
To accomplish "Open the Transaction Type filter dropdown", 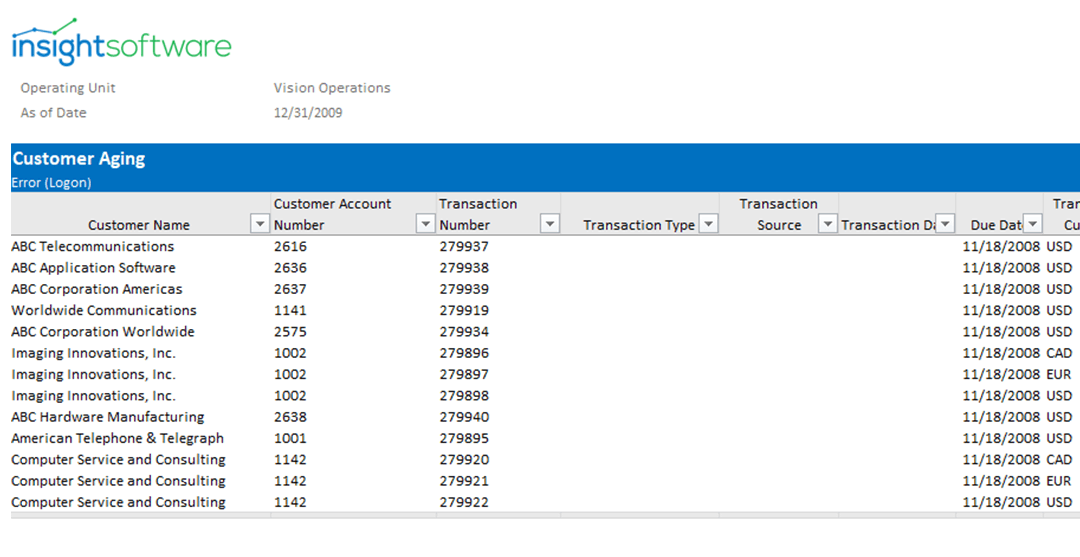I will pyautogui.click(x=709, y=224).
